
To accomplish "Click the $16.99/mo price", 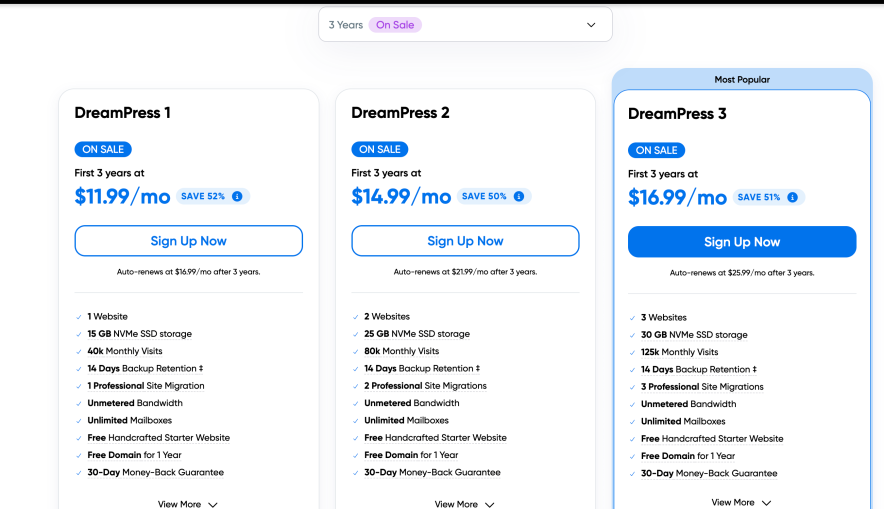I will tap(677, 197).
